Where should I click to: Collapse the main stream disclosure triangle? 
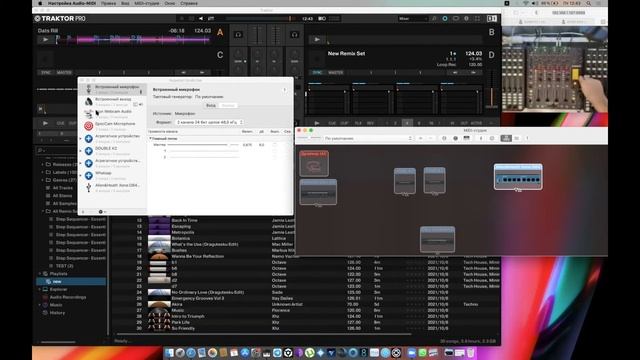pos(151,138)
